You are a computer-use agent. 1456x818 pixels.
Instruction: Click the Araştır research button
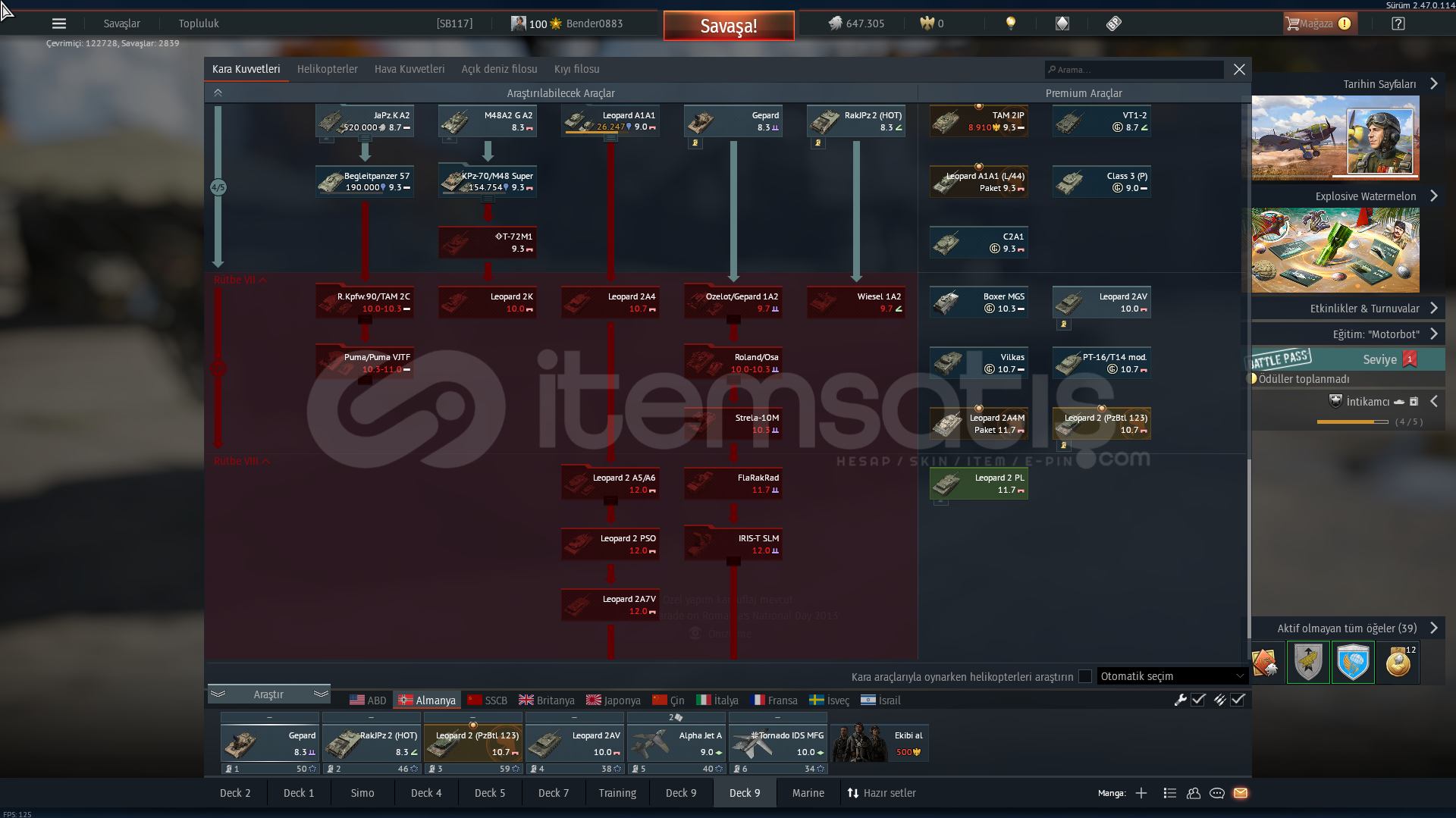(268, 694)
